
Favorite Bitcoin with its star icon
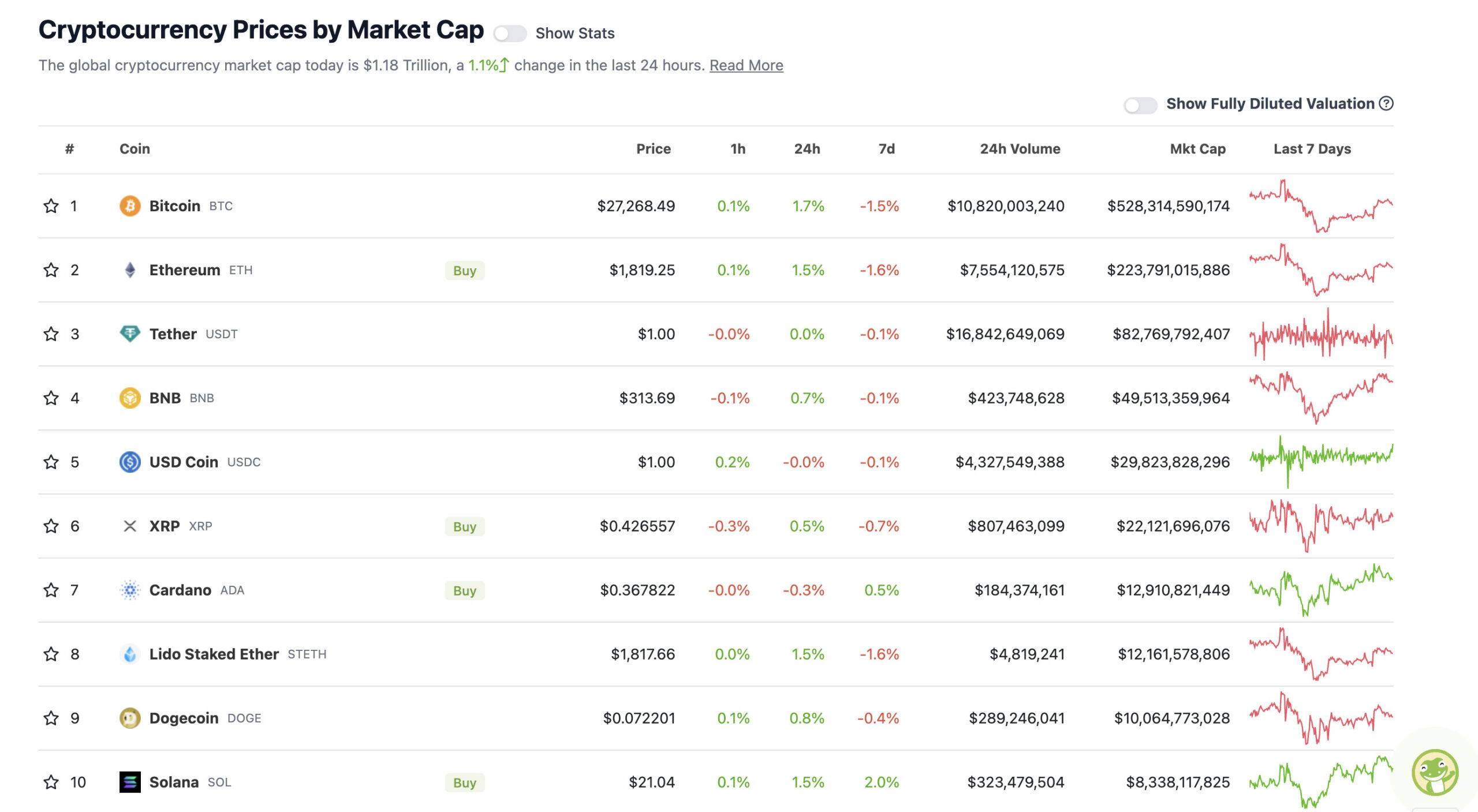coord(51,206)
